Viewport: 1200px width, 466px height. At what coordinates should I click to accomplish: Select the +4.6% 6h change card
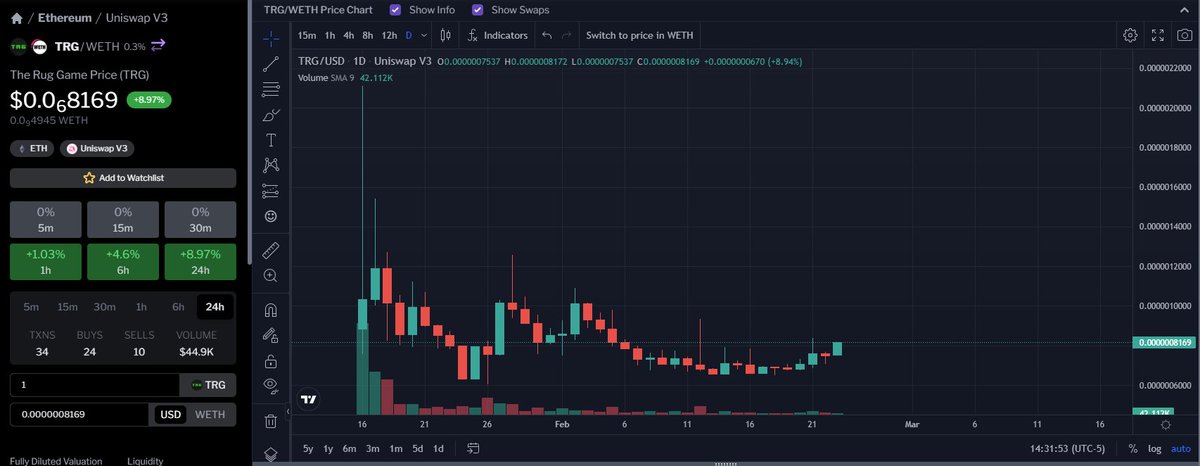click(123, 261)
